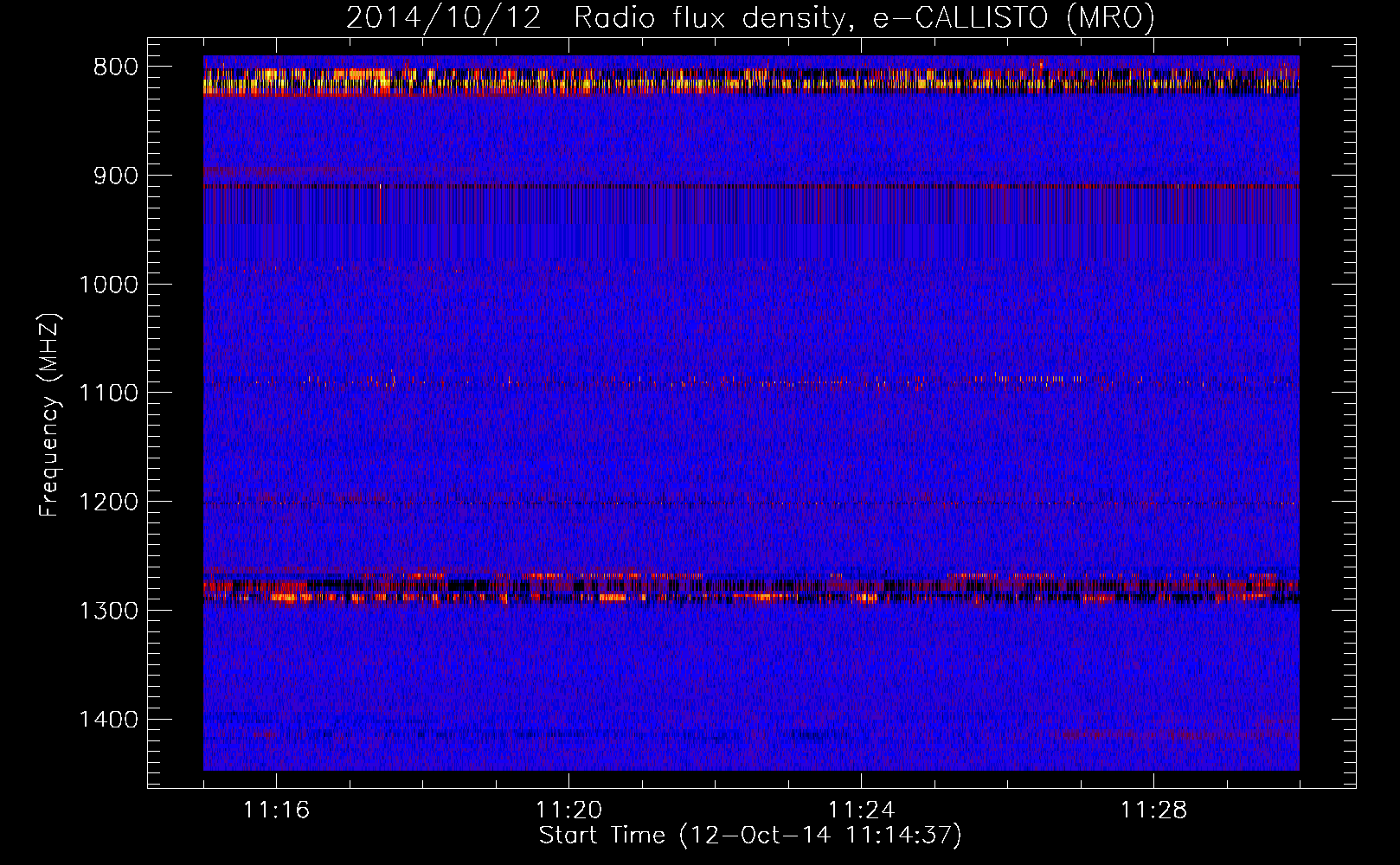Screen dimensions: 1400x865
Task: Click the 1200 frequency tick label
Action: point(108,503)
